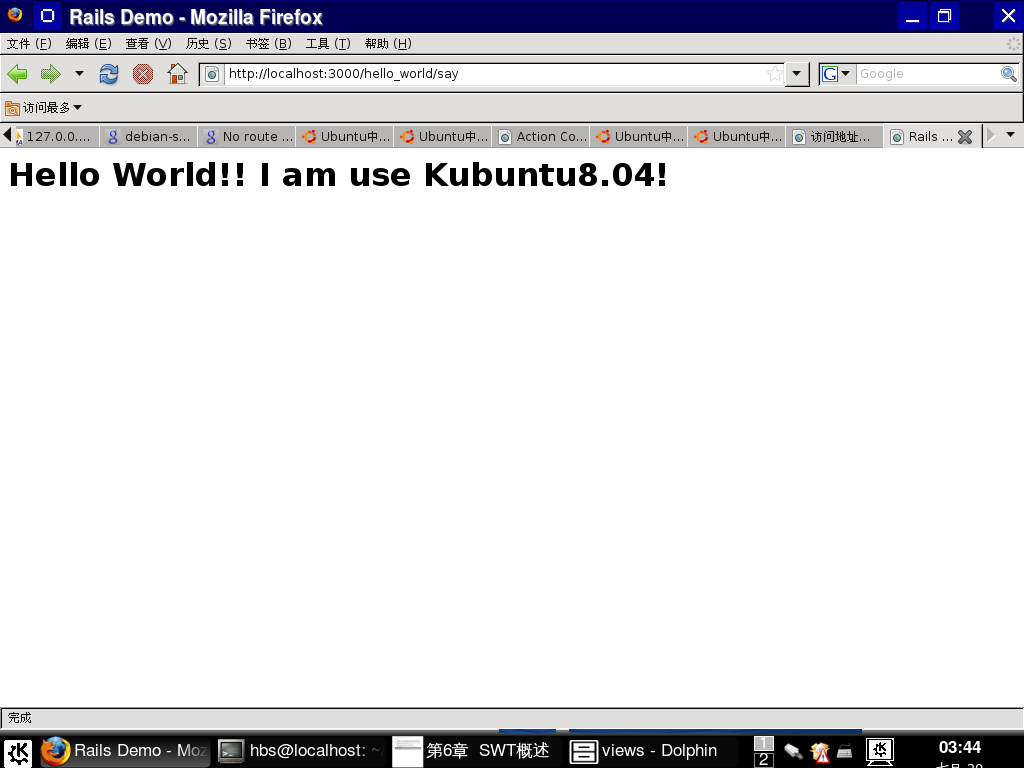Viewport: 1024px width, 768px height.
Task: Switch to hbs@localhost terminal in taskbar
Action: [x=301, y=751]
